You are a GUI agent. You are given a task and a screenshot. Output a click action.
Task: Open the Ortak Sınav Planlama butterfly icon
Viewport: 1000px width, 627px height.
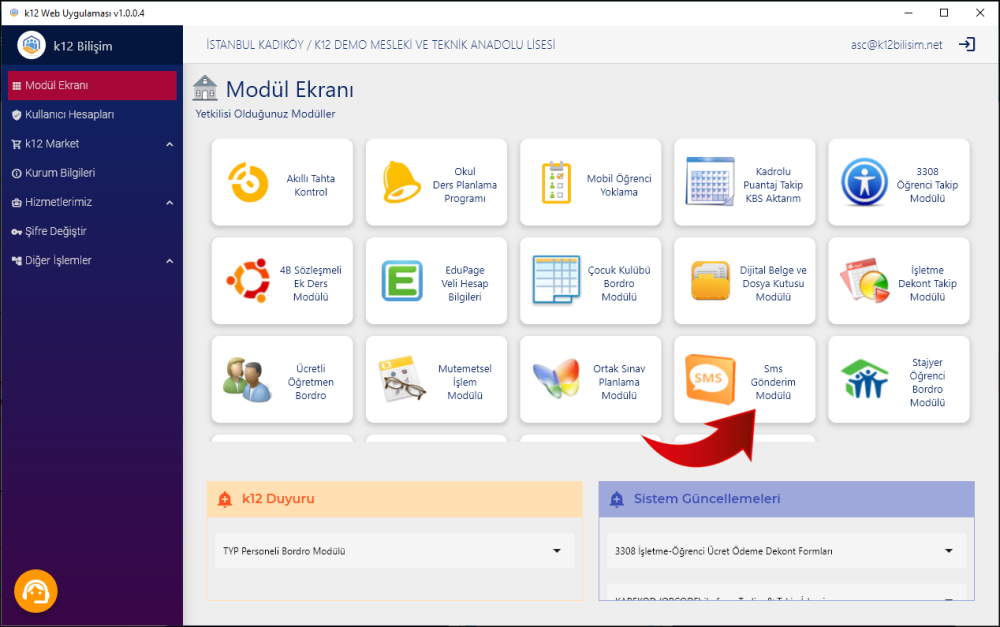point(556,379)
